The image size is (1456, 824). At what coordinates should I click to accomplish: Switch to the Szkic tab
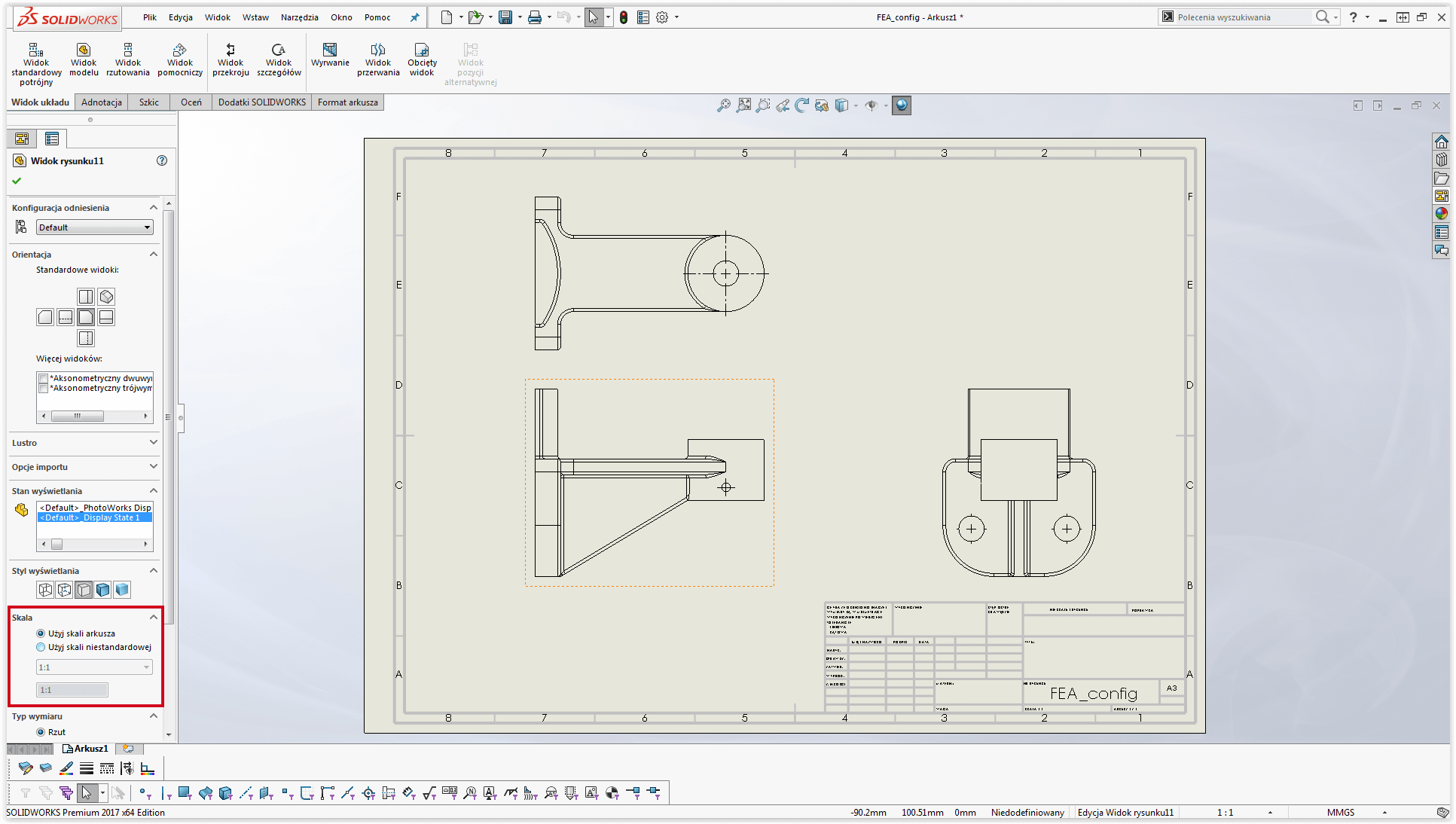[148, 102]
